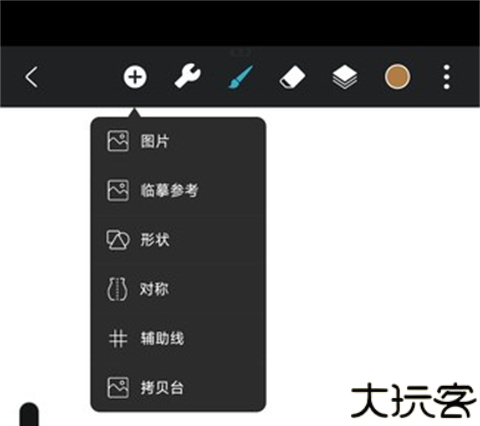Click the symmetry icon beside 对称

click(x=117, y=289)
